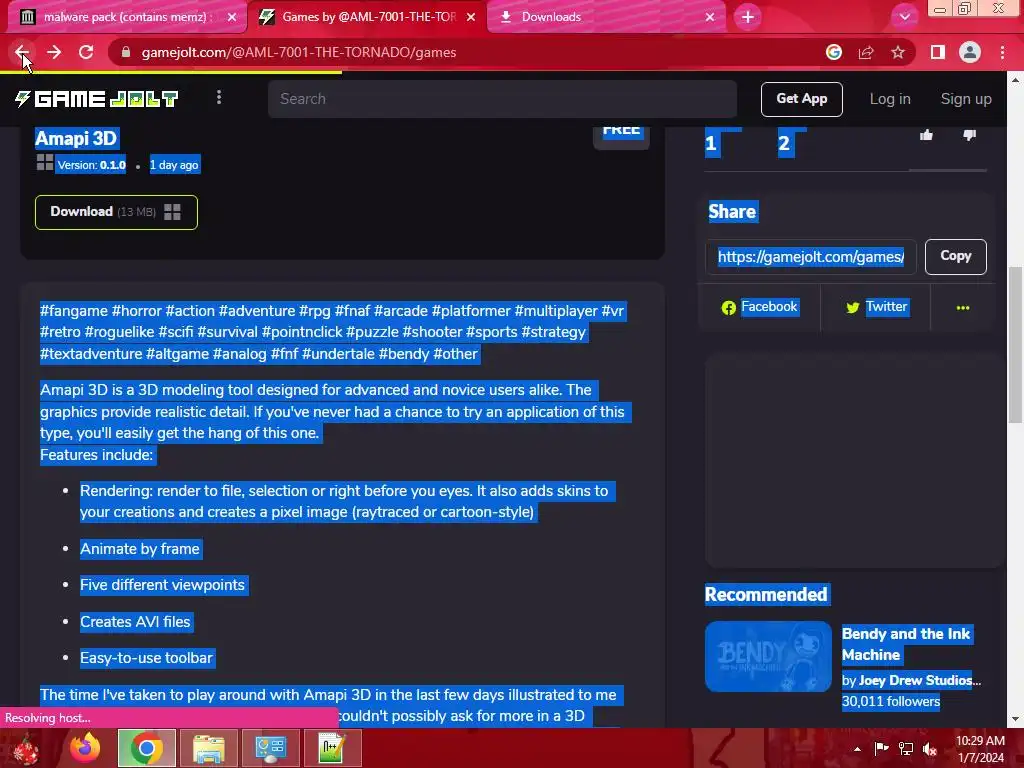Image resolution: width=1024 pixels, height=768 pixels.
Task: Click the #bendy hashtag
Action: pos(404,354)
